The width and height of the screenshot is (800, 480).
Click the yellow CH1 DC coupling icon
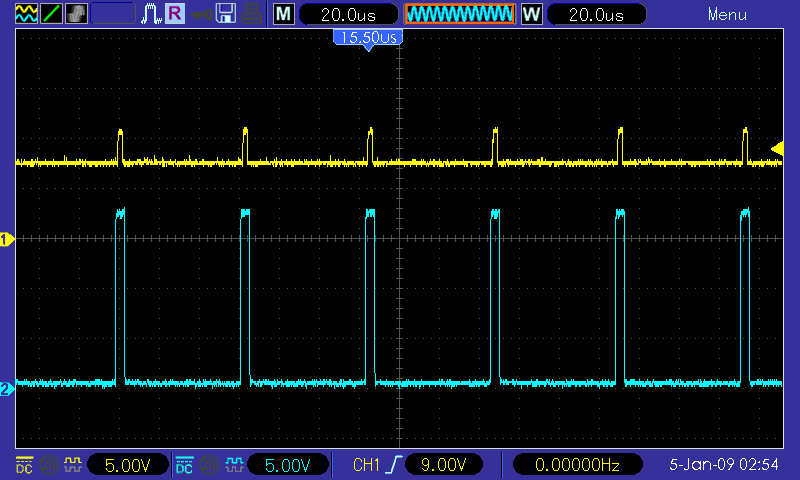click(x=24, y=465)
